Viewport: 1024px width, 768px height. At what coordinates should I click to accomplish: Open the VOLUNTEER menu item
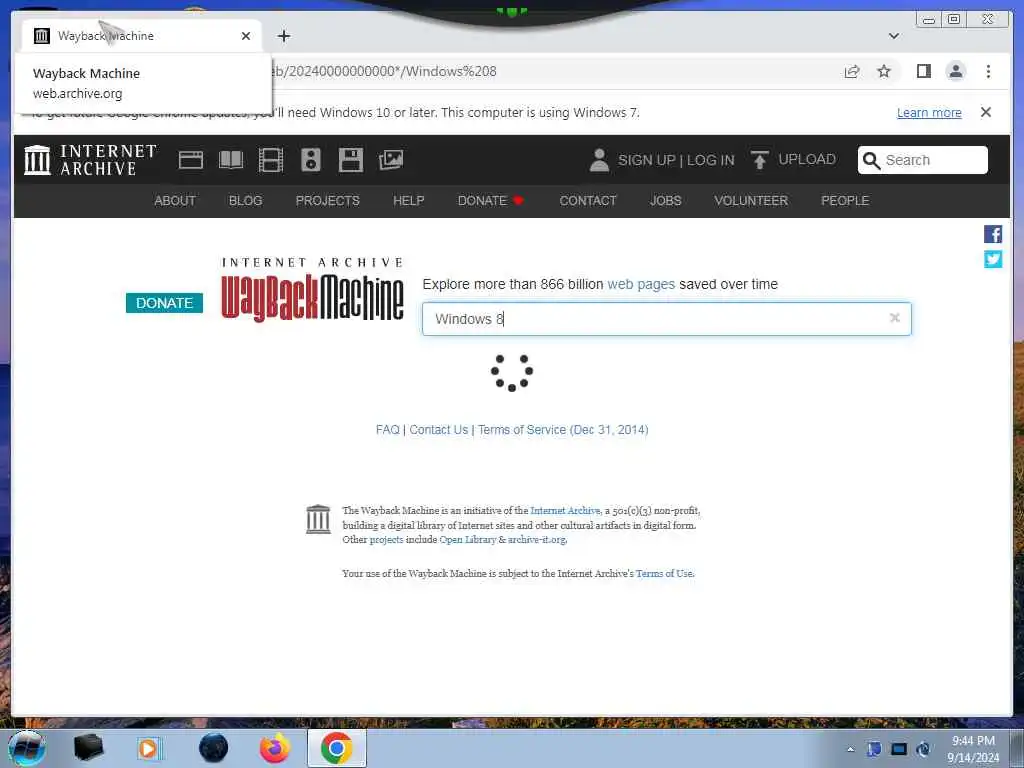[751, 200]
